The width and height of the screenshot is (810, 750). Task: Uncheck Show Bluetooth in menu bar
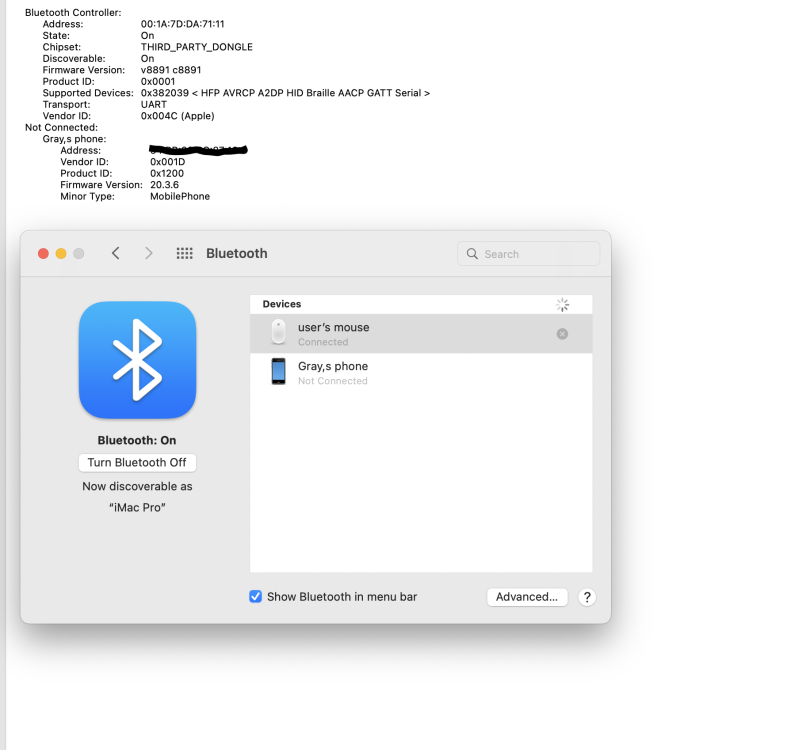click(x=255, y=597)
